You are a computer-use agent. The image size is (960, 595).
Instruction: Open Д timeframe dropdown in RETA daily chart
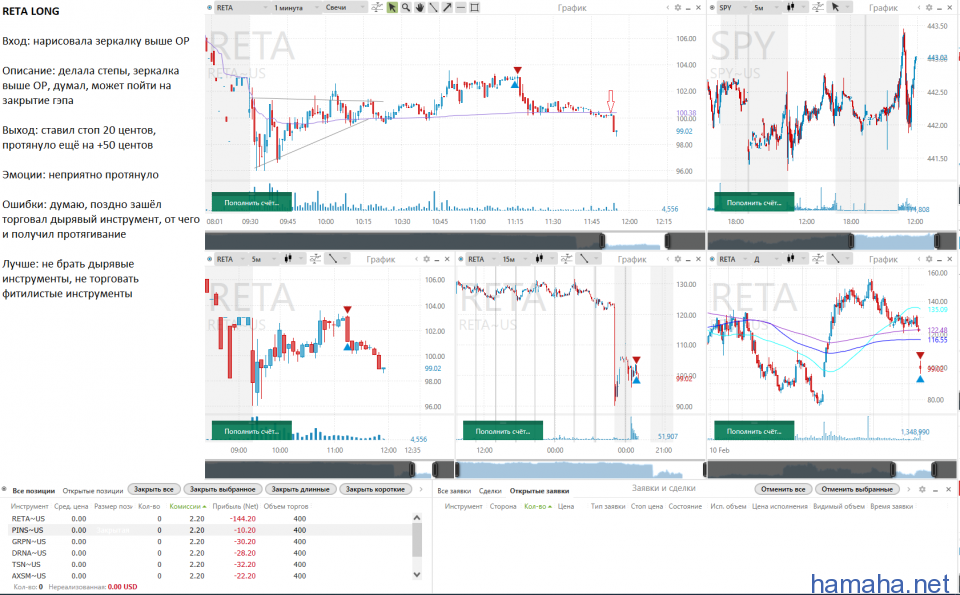(x=767, y=259)
